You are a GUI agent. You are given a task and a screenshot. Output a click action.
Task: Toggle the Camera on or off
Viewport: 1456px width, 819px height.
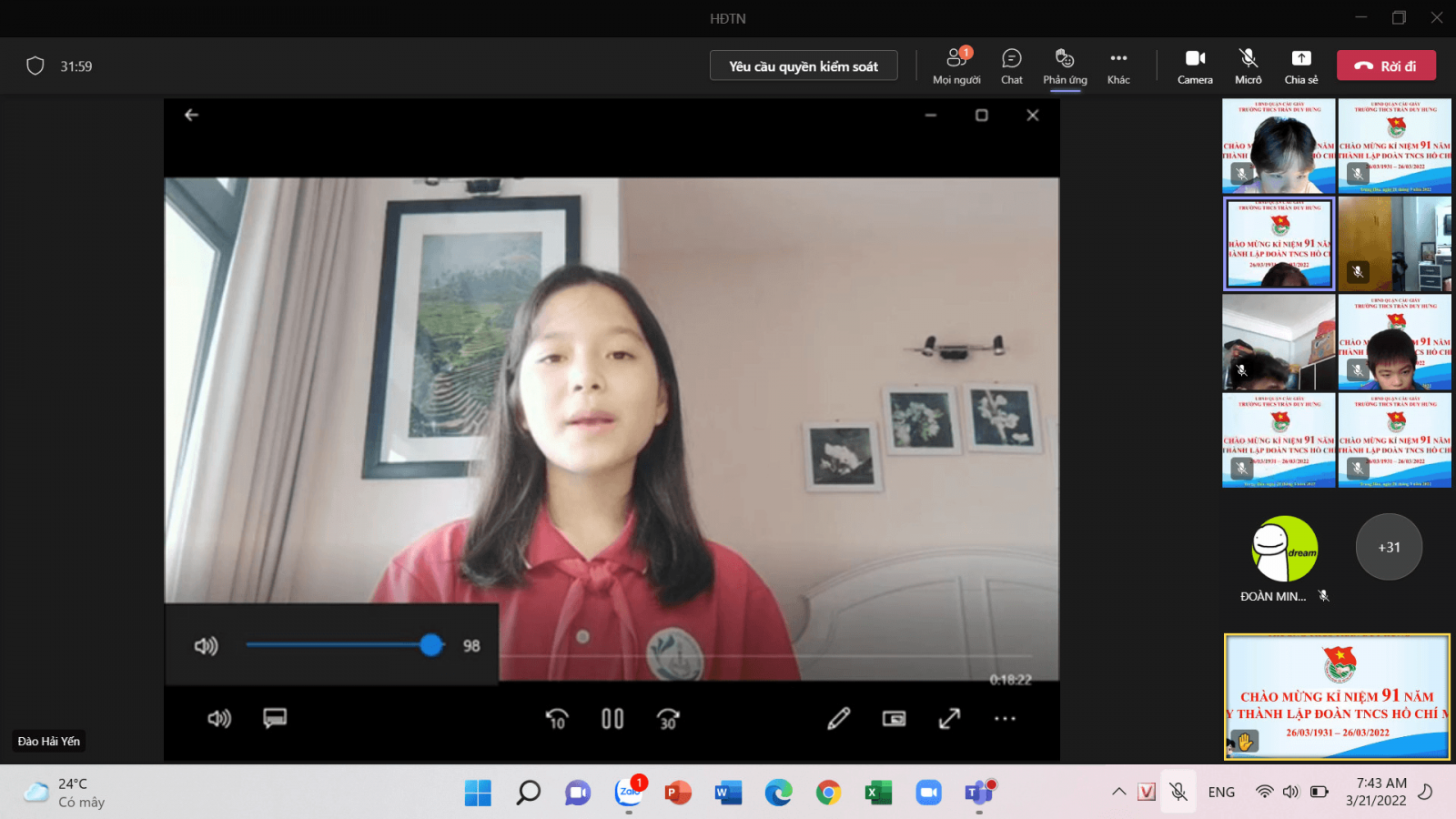(1195, 66)
